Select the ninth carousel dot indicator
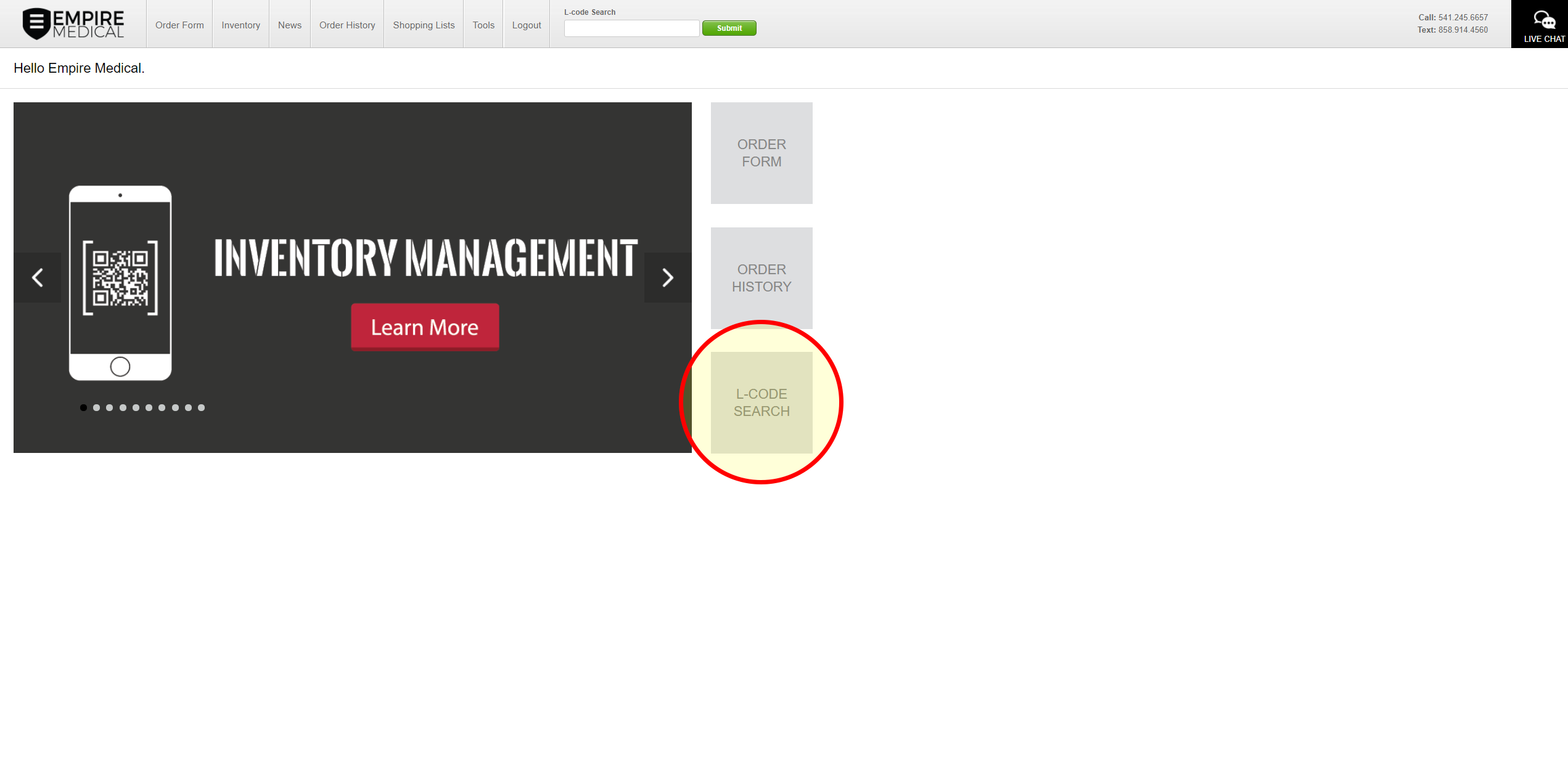The image size is (1568, 766). [x=188, y=407]
